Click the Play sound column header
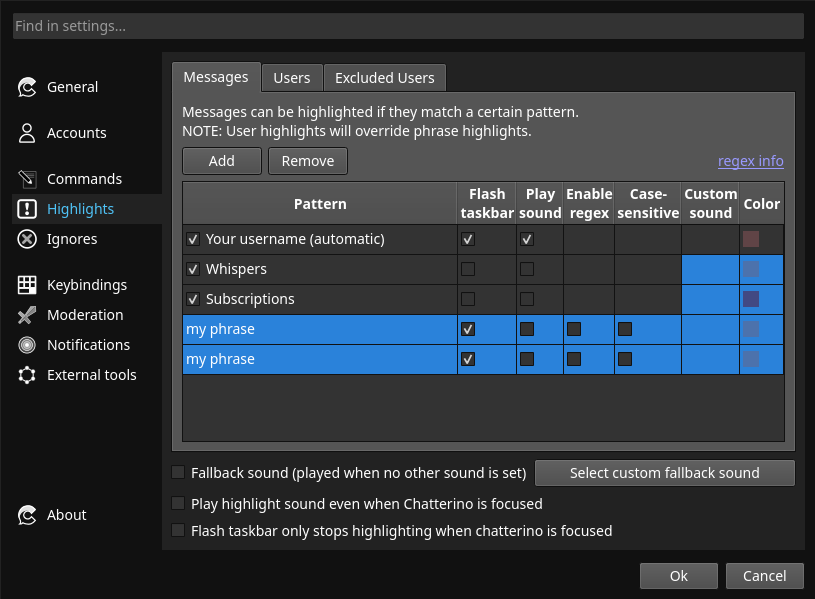Viewport: 815px width, 599px height. [x=540, y=204]
